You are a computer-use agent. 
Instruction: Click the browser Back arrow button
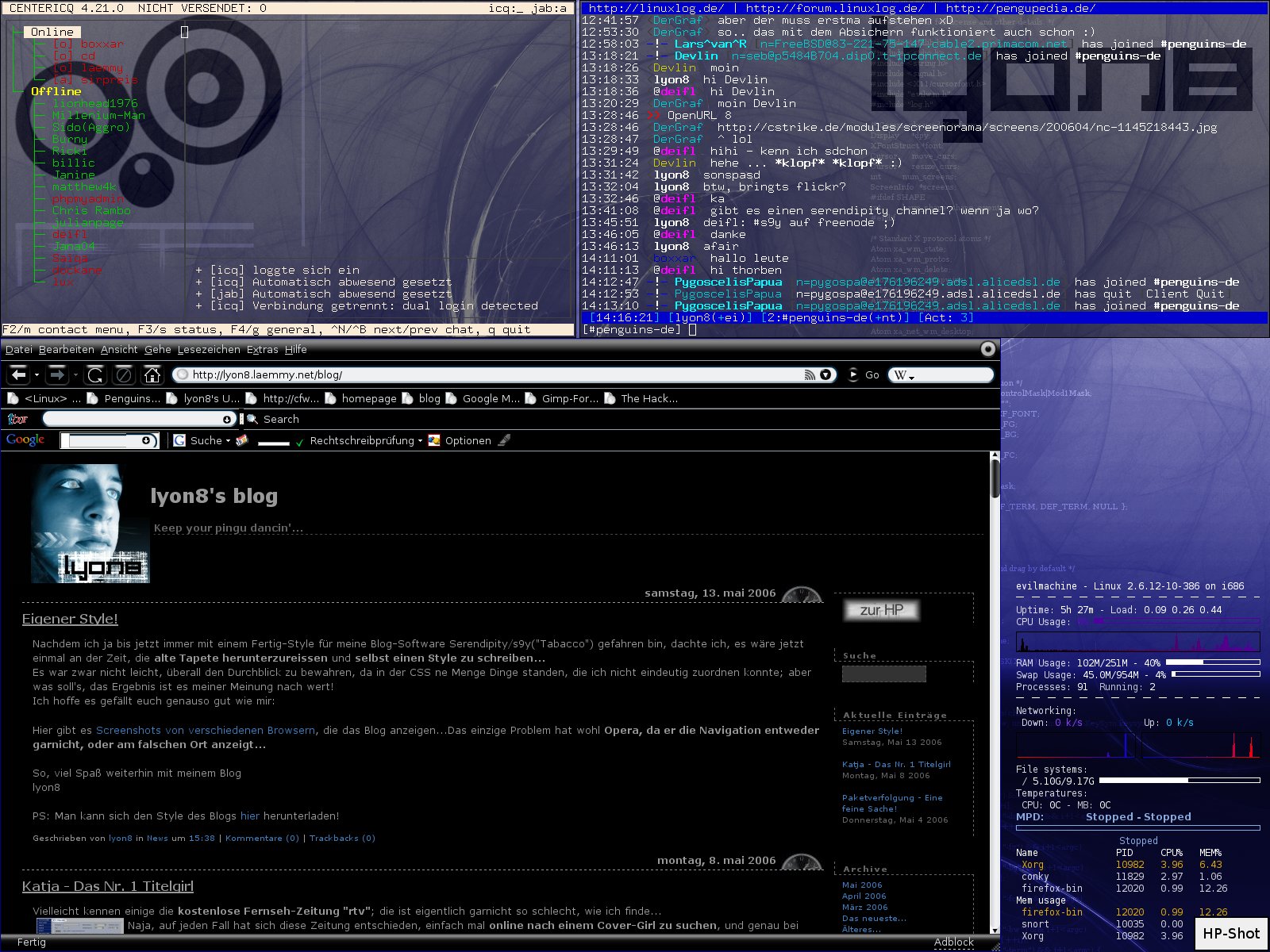[x=19, y=374]
